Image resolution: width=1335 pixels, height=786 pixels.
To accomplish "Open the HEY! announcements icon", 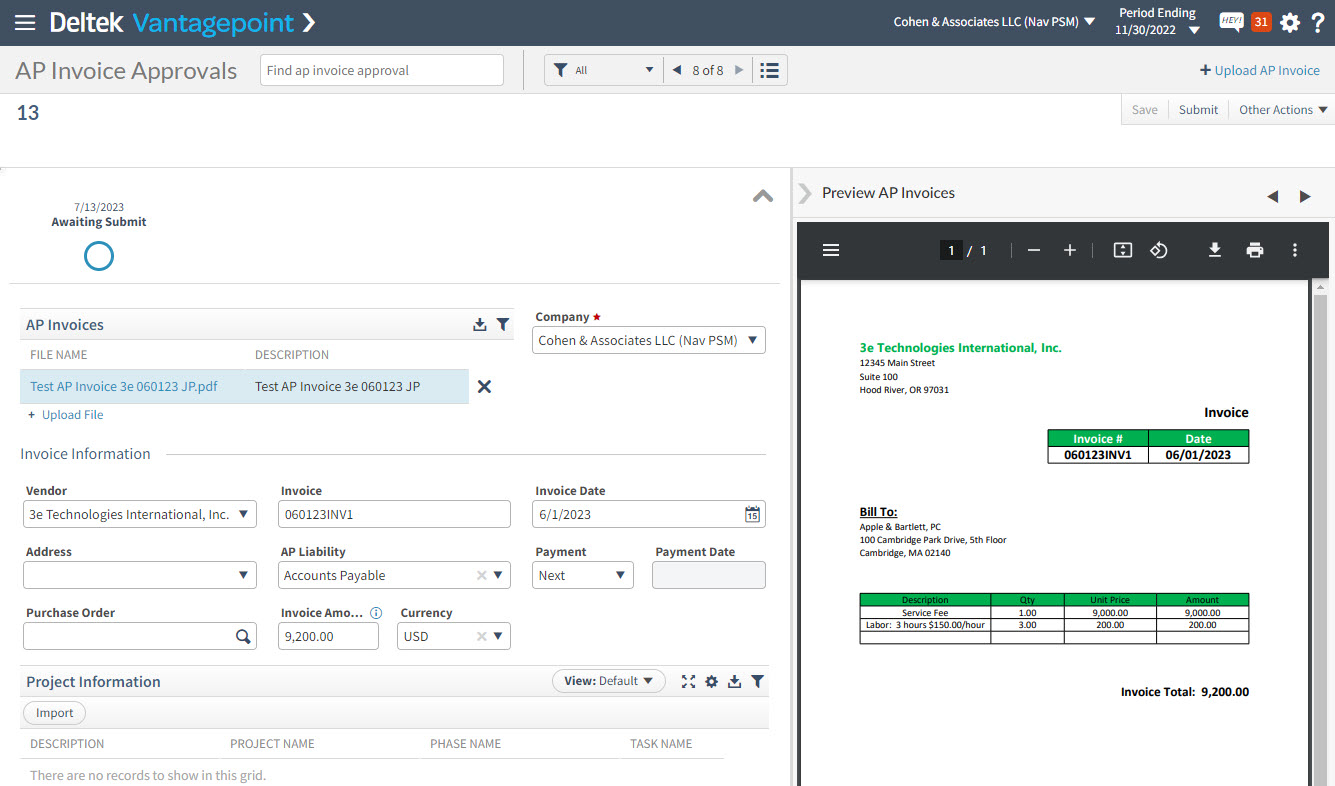I will 1231,22.
